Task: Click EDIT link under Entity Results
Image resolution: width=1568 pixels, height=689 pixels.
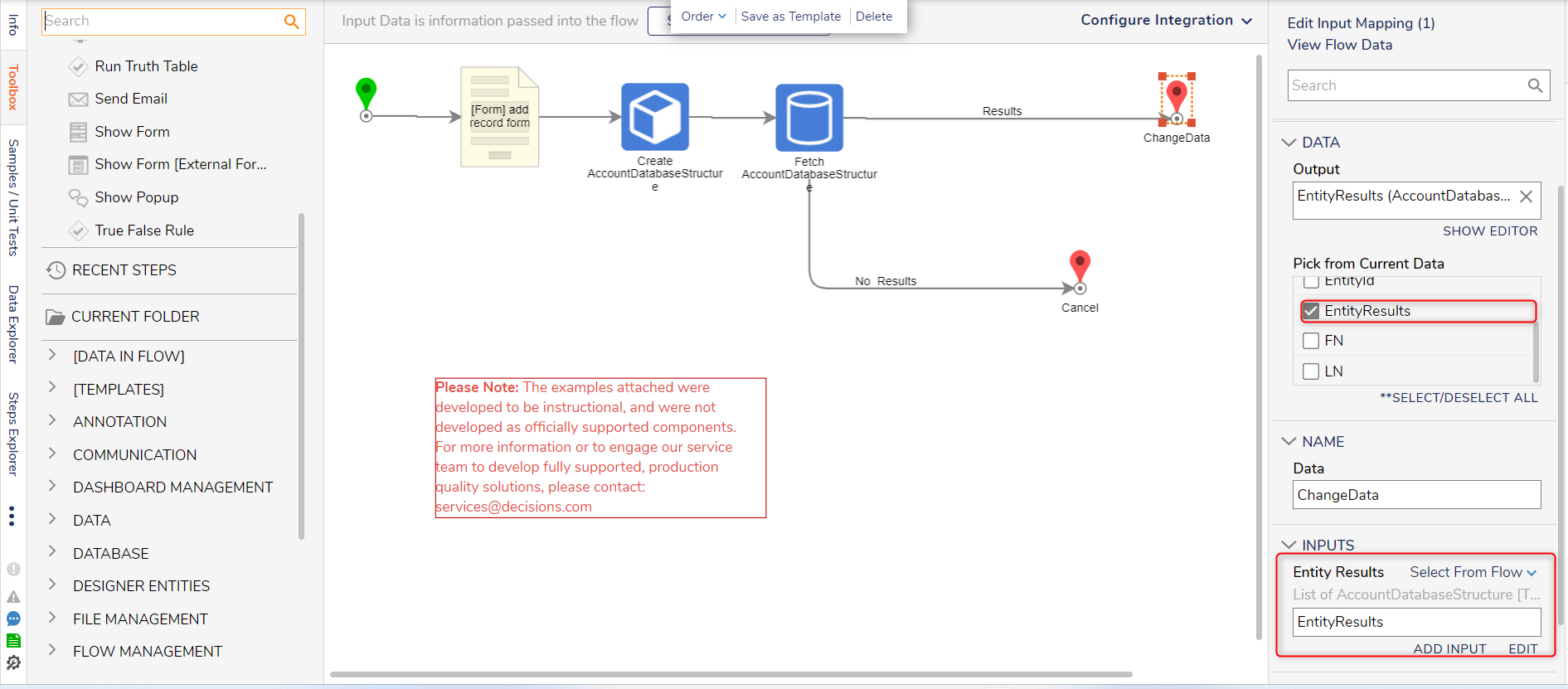Action: 1523,649
